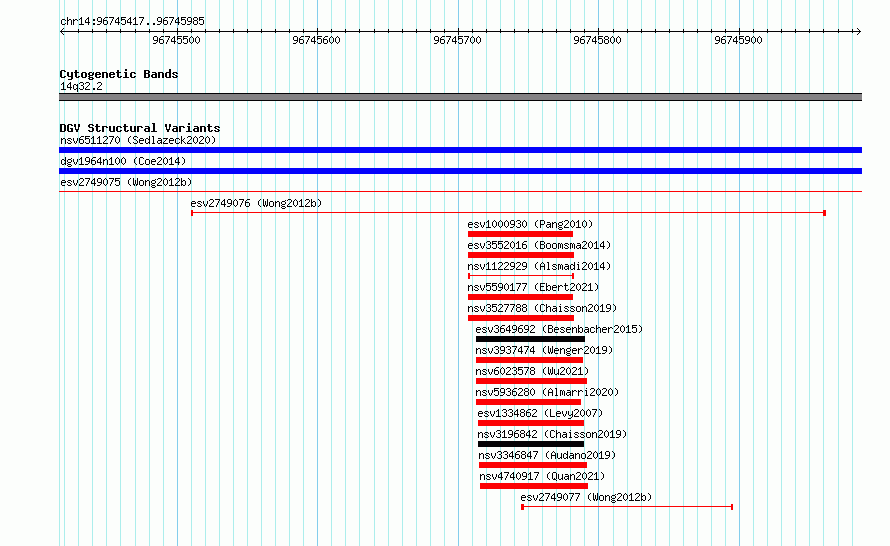Click the red bar under nsv3937474
Viewport: 890px width, 546px height.
(x=530, y=360)
